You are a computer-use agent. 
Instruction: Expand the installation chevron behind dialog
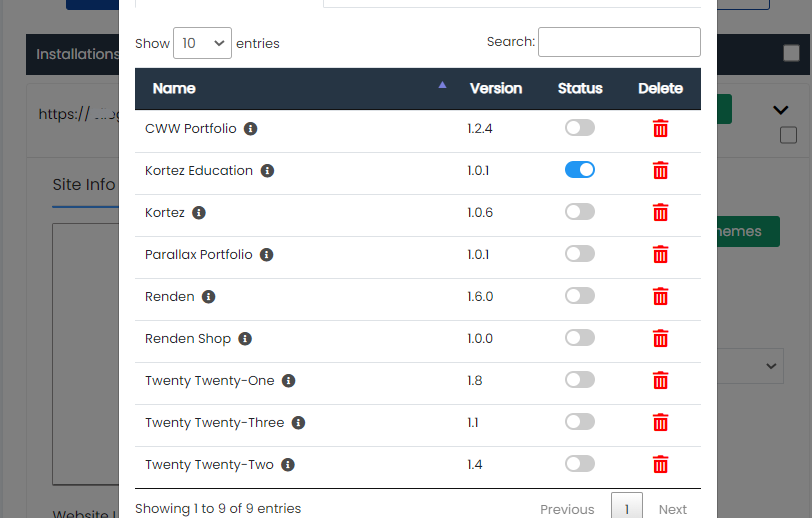(x=780, y=110)
